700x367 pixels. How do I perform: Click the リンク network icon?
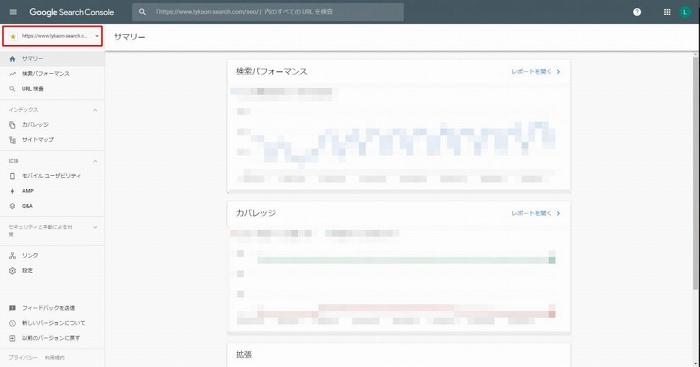click(12, 255)
